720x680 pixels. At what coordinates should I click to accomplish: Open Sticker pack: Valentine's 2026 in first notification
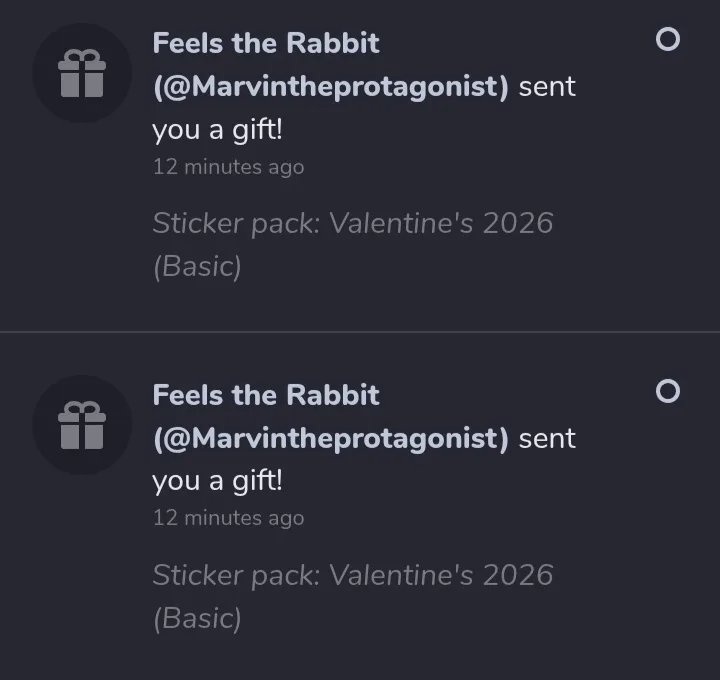pyautogui.click(x=352, y=223)
